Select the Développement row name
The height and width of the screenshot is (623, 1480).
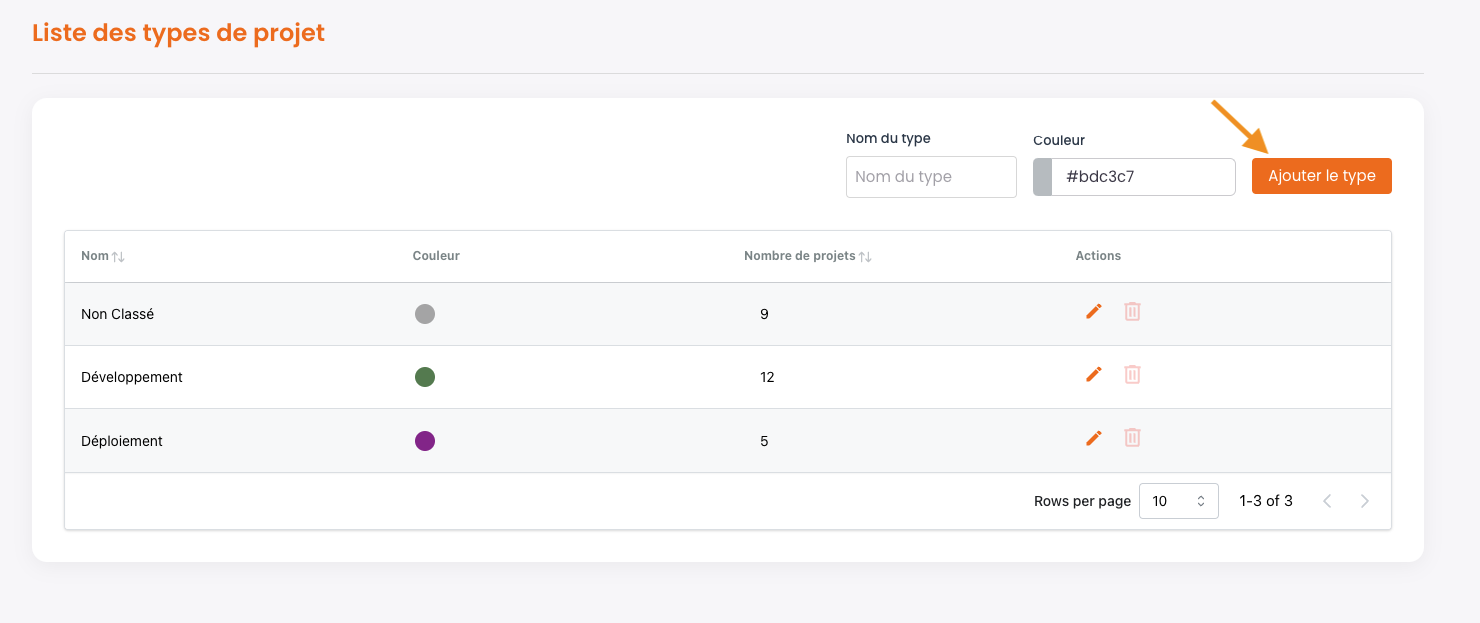coord(132,377)
